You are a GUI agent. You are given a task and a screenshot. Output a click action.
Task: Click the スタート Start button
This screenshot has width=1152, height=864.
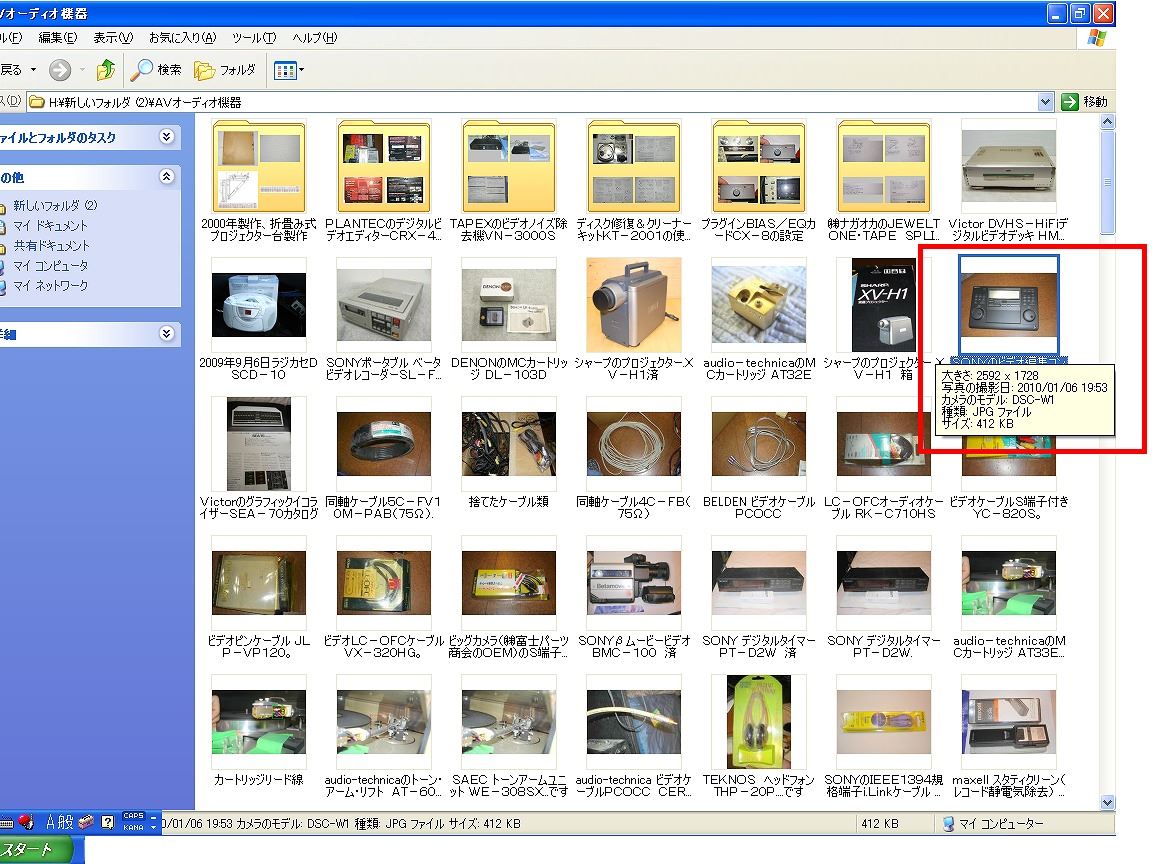pyautogui.click(x=37, y=849)
